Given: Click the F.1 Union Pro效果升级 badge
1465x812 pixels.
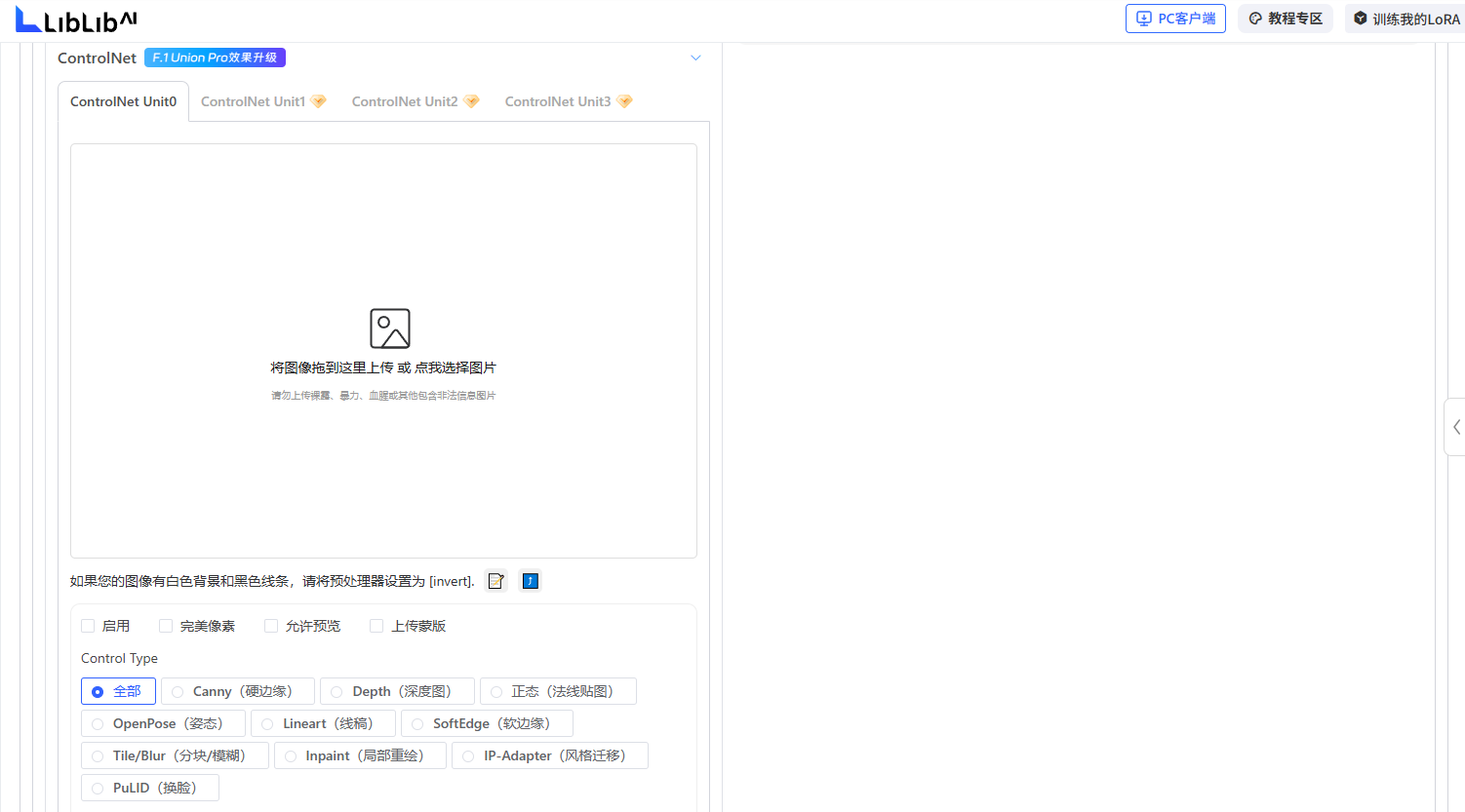Looking at the screenshot, I should pos(215,58).
